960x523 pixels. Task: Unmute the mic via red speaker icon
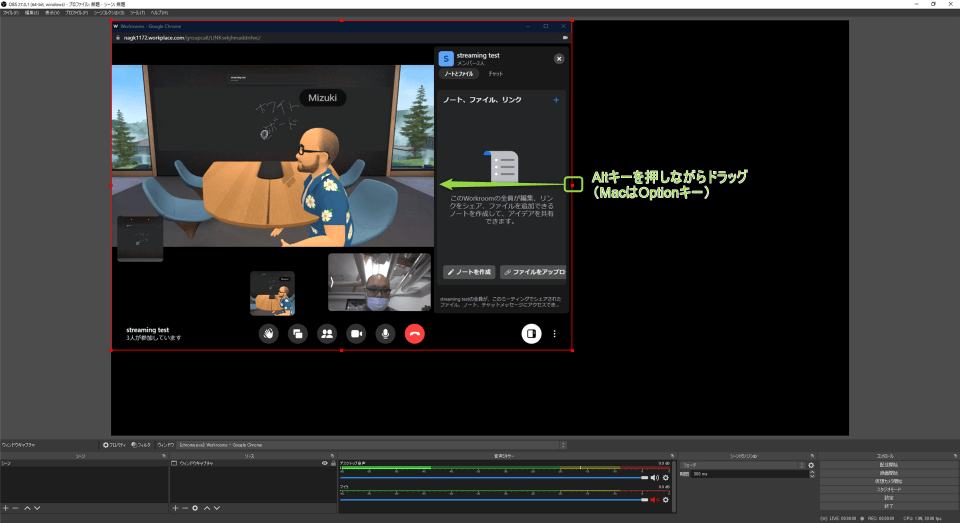(x=655, y=499)
